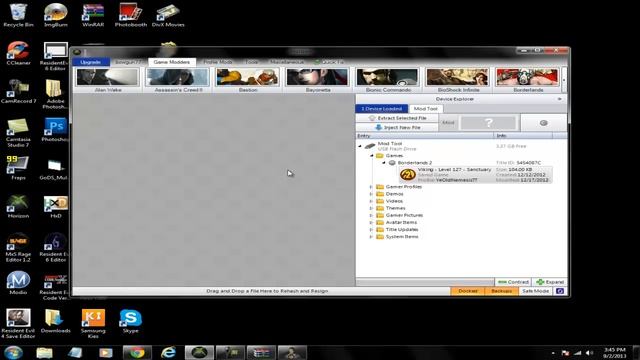The width and height of the screenshot is (640, 360).
Task: Open the Bionic Commando modder
Action: click(x=388, y=80)
